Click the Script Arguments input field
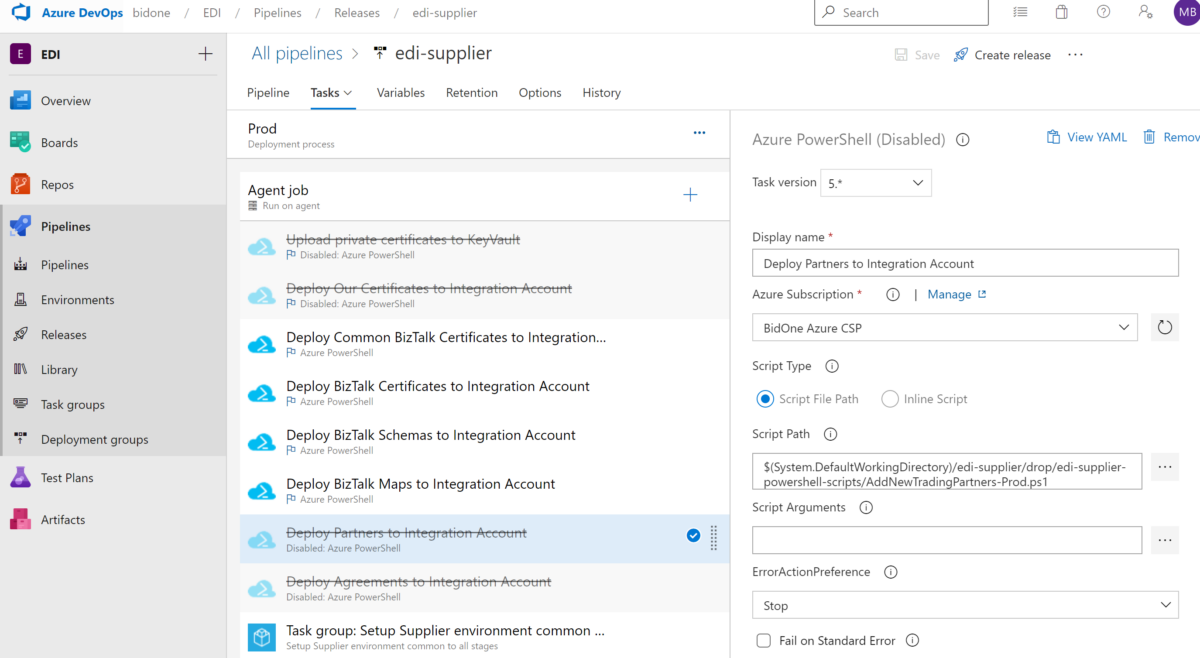 pyautogui.click(x=947, y=539)
